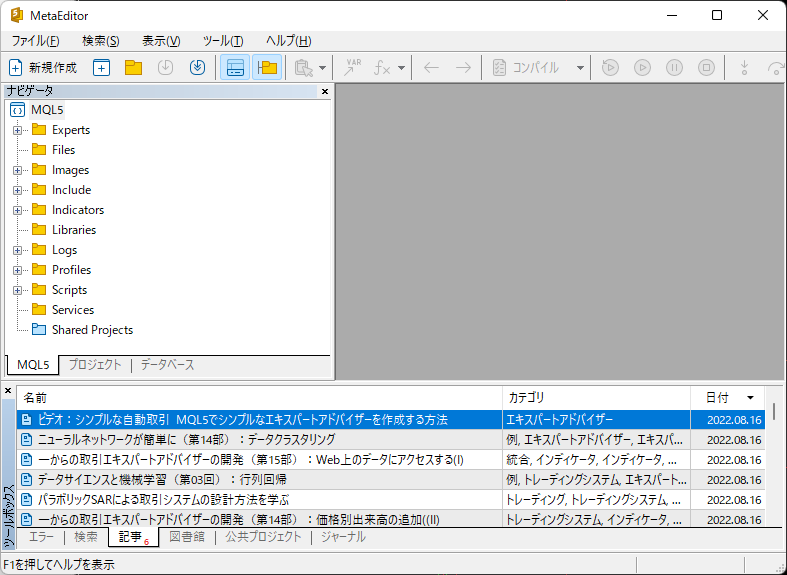Click the VAR variable insert icon
787x575 pixels.
coord(352,67)
